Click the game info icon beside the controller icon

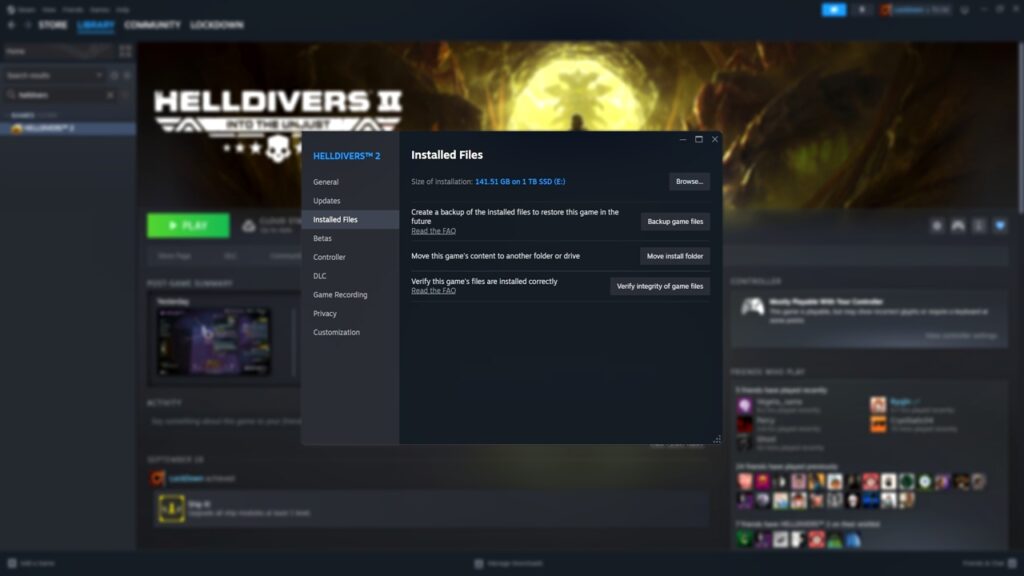[978, 225]
